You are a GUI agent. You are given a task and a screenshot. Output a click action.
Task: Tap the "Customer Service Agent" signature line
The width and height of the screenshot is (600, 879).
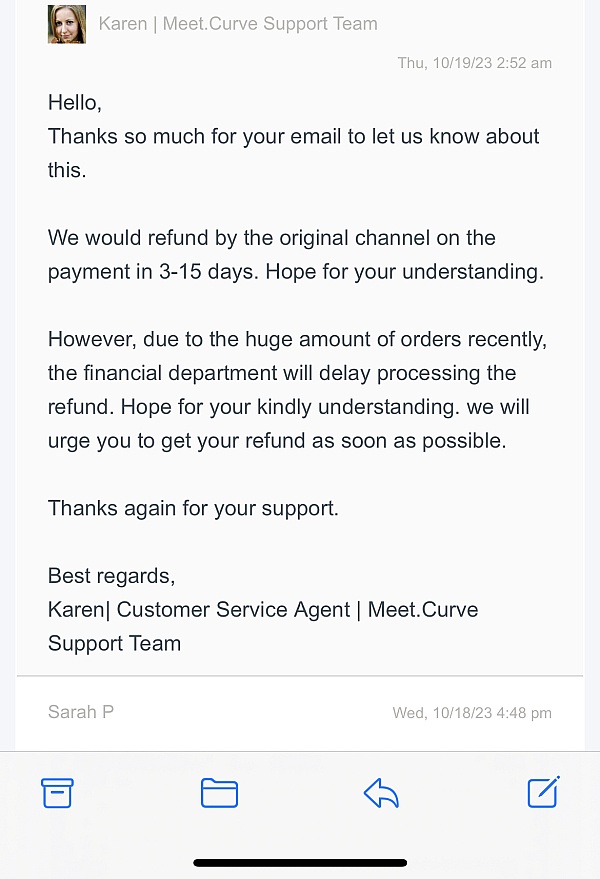[232, 610]
